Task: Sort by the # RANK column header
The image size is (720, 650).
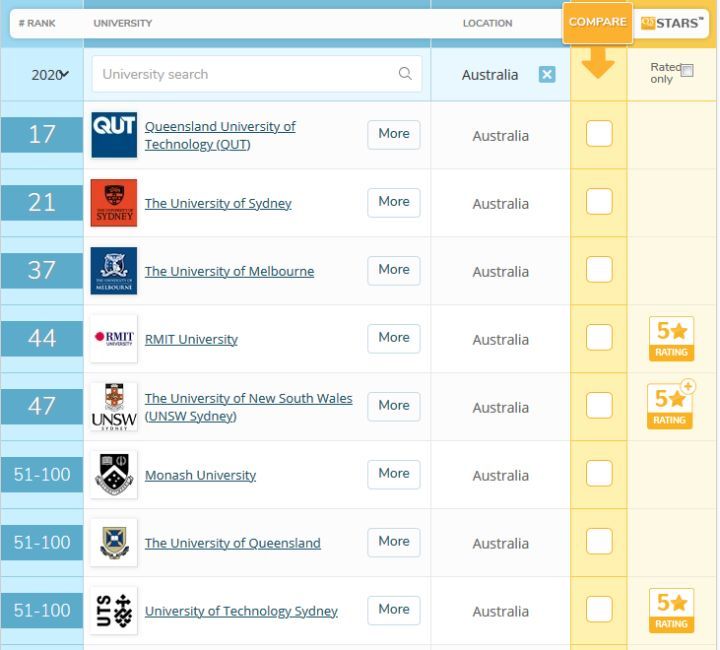Action: click(x=37, y=23)
